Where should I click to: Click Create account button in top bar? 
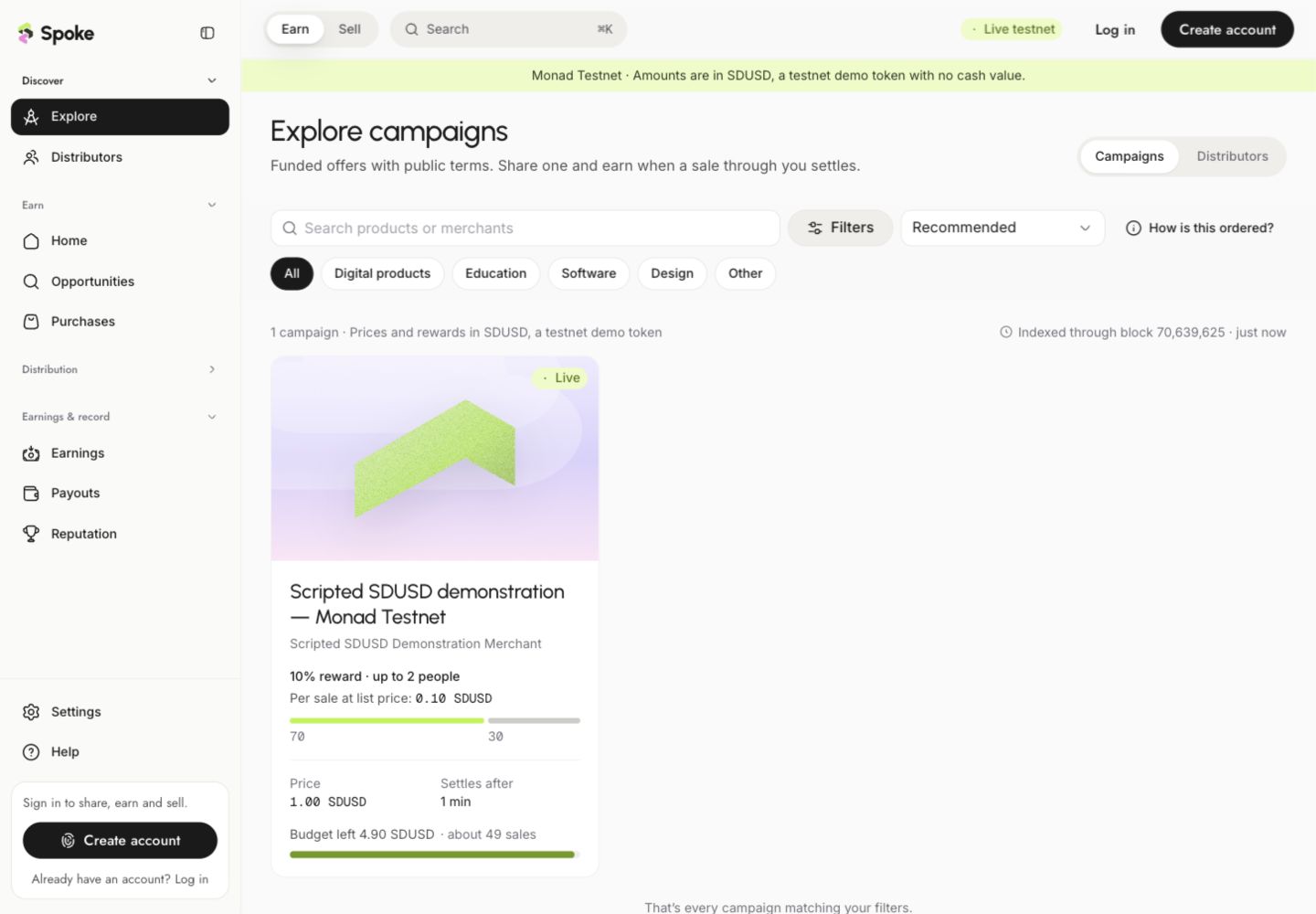[x=1227, y=29]
